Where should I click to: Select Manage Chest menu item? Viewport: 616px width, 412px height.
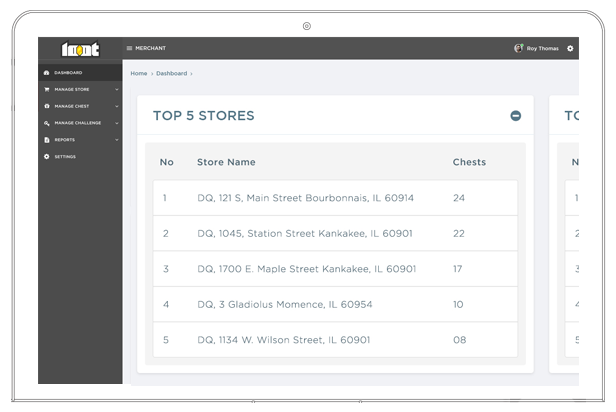pyautogui.click(x=80, y=106)
